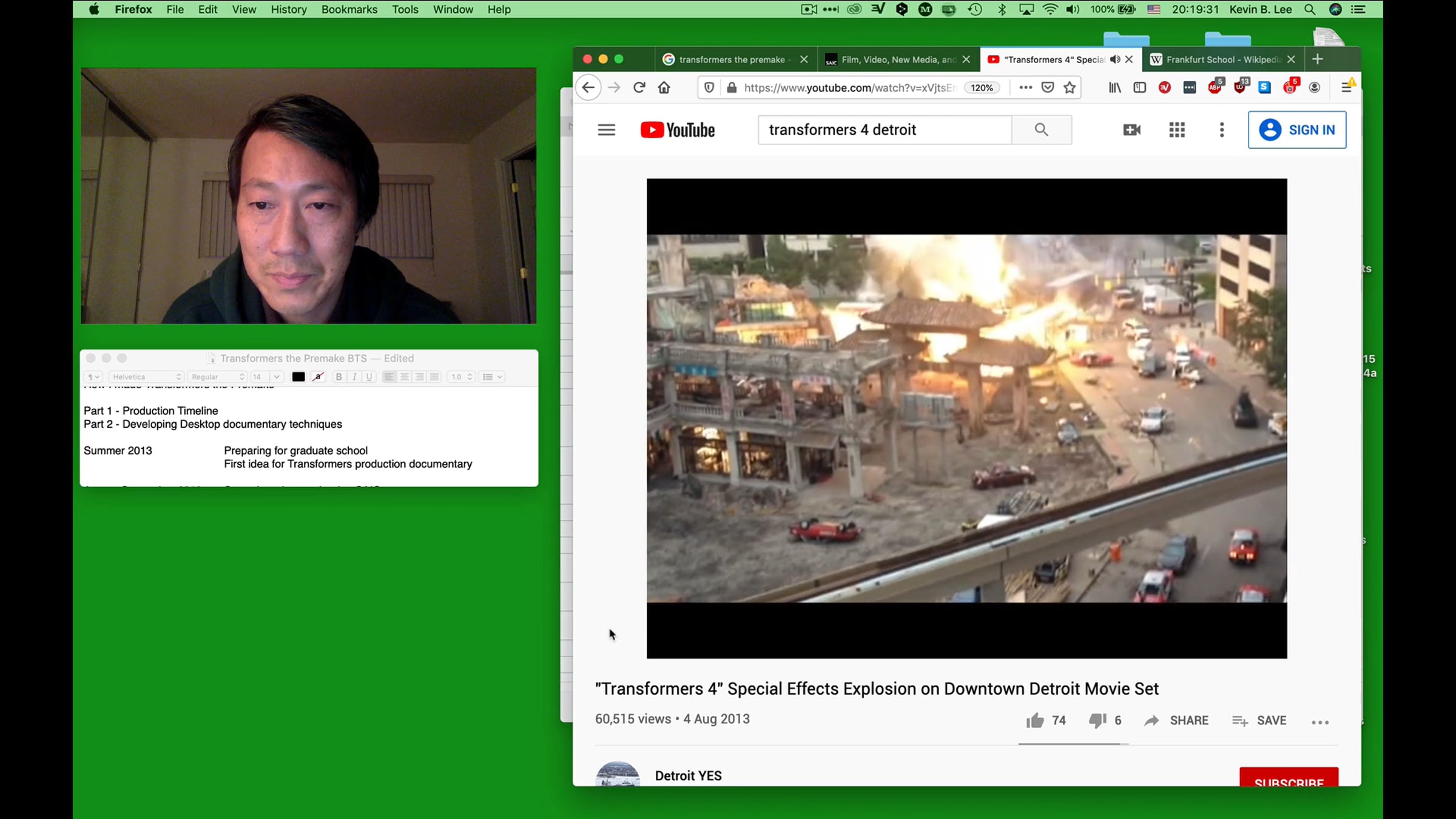The width and height of the screenshot is (1456, 819).
Task: Open the Tools menu
Action: [405, 9]
